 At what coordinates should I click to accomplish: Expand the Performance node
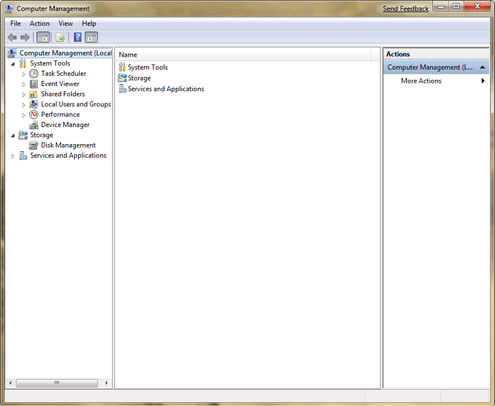(x=23, y=115)
